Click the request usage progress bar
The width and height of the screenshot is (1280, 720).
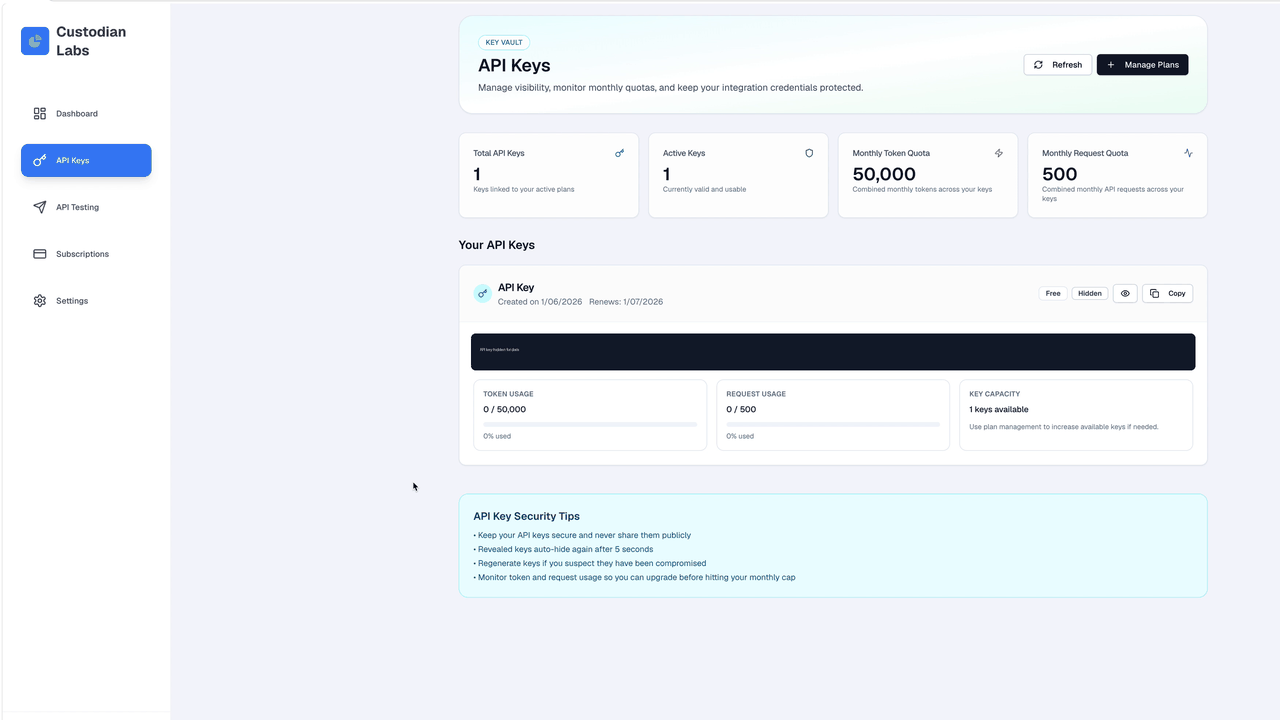point(833,425)
